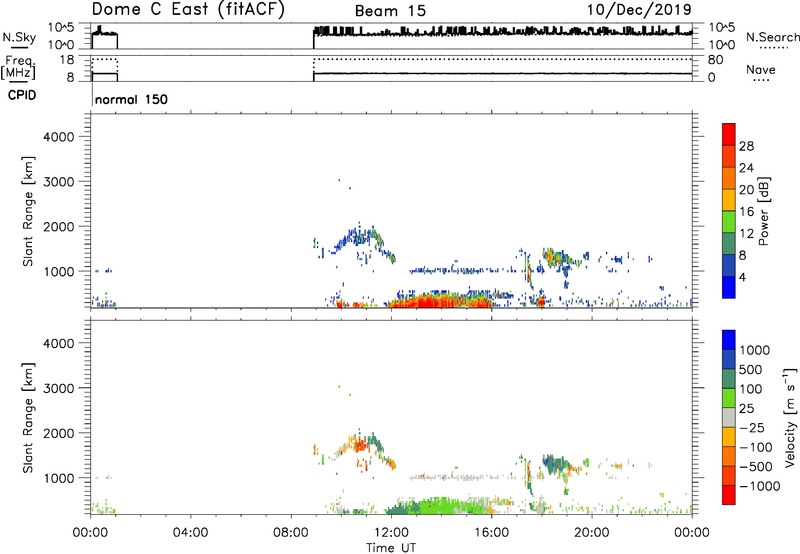
Task: Click the '-25' velocity tick label
Action: click(754, 427)
